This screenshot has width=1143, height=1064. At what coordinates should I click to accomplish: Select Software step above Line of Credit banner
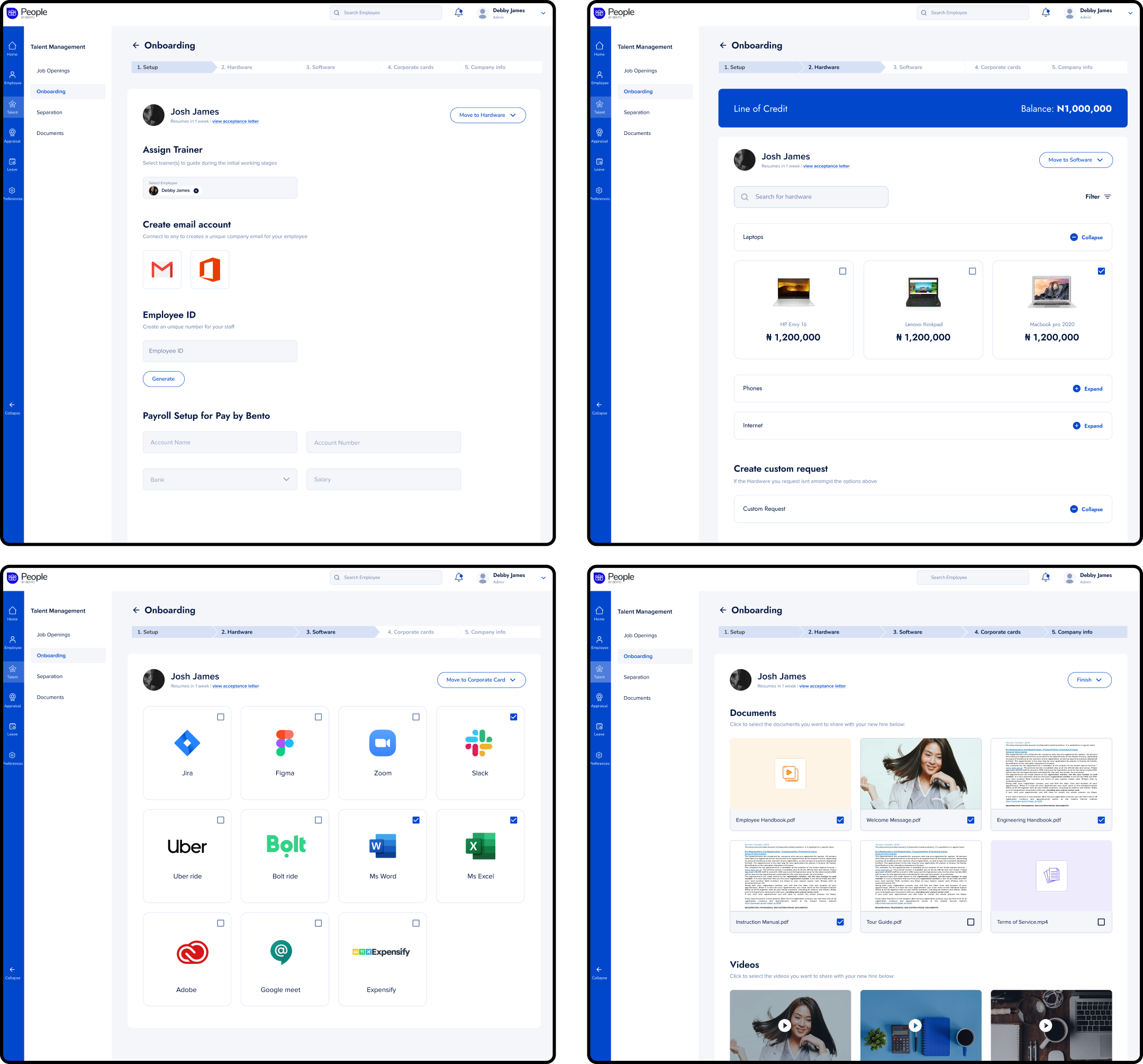point(908,67)
